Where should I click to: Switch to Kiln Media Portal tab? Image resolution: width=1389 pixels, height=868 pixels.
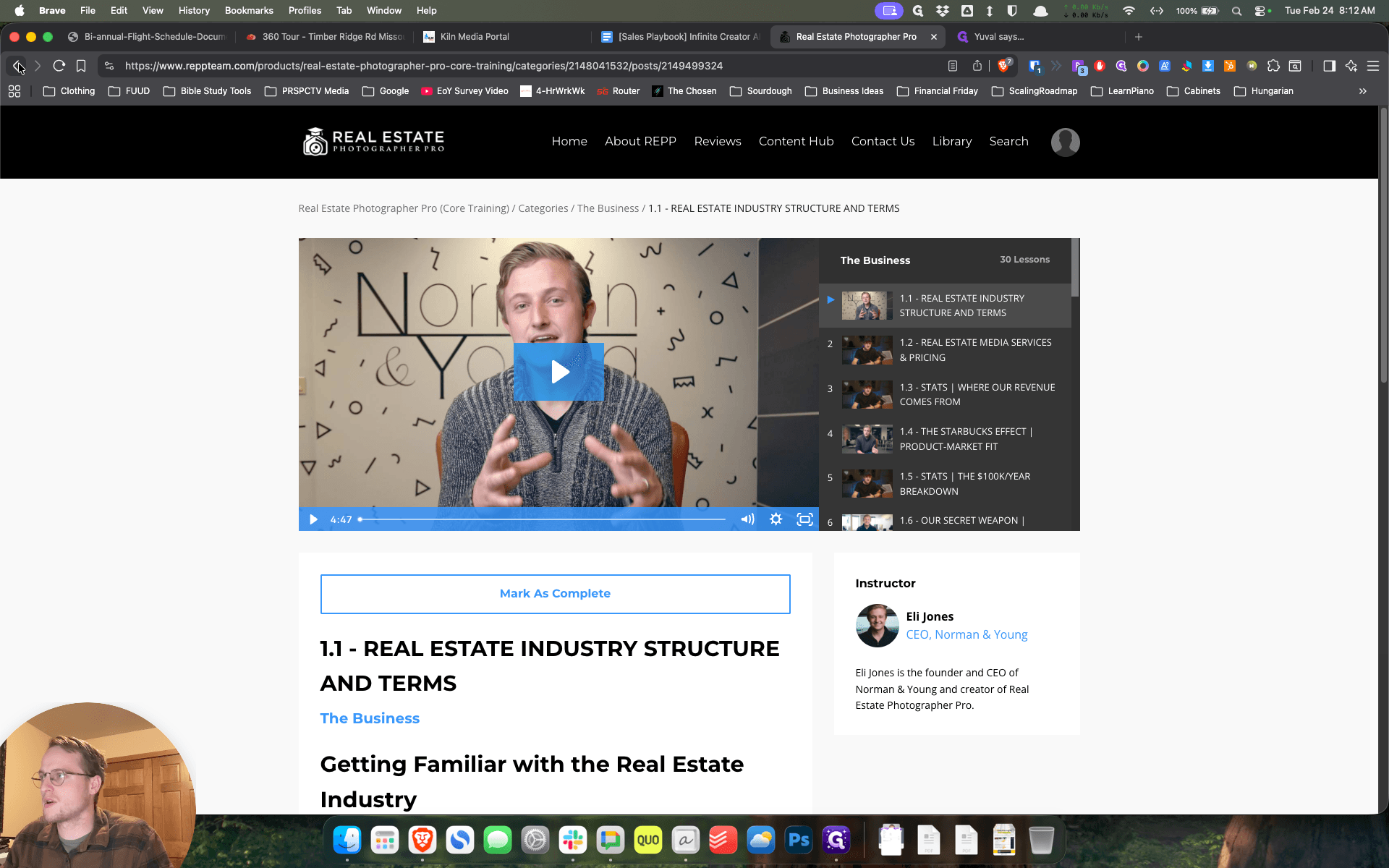(x=499, y=37)
